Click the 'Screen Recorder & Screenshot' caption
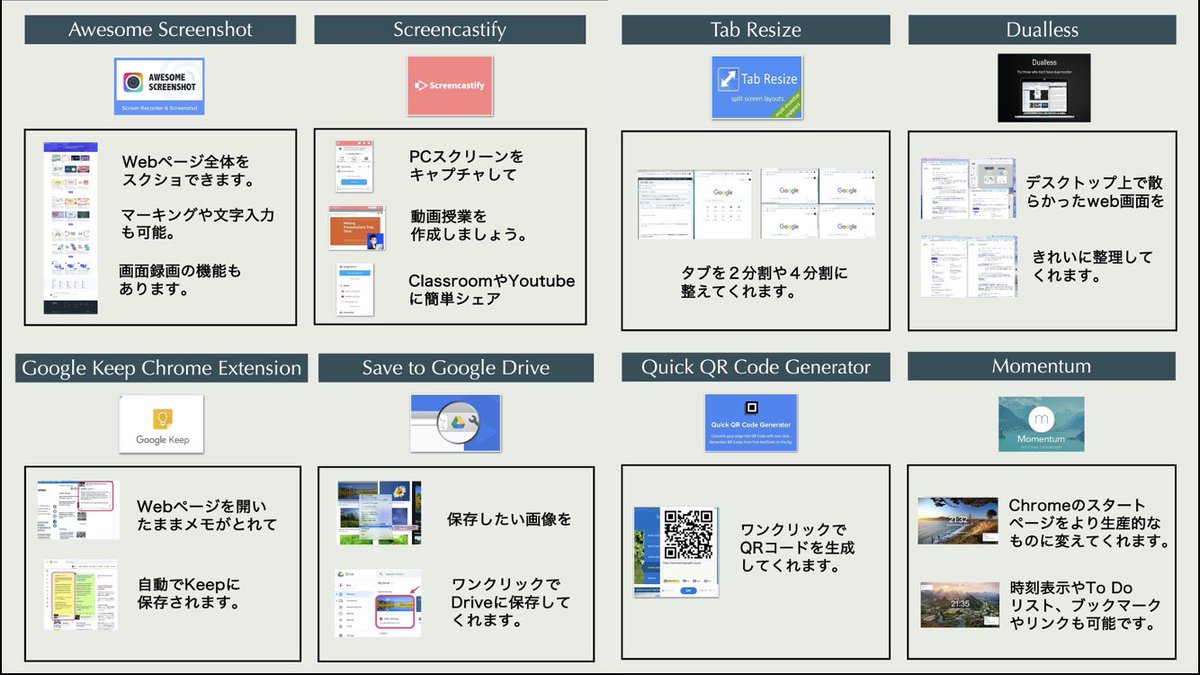The width and height of the screenshot is (1200, 675). coord(161,110)
